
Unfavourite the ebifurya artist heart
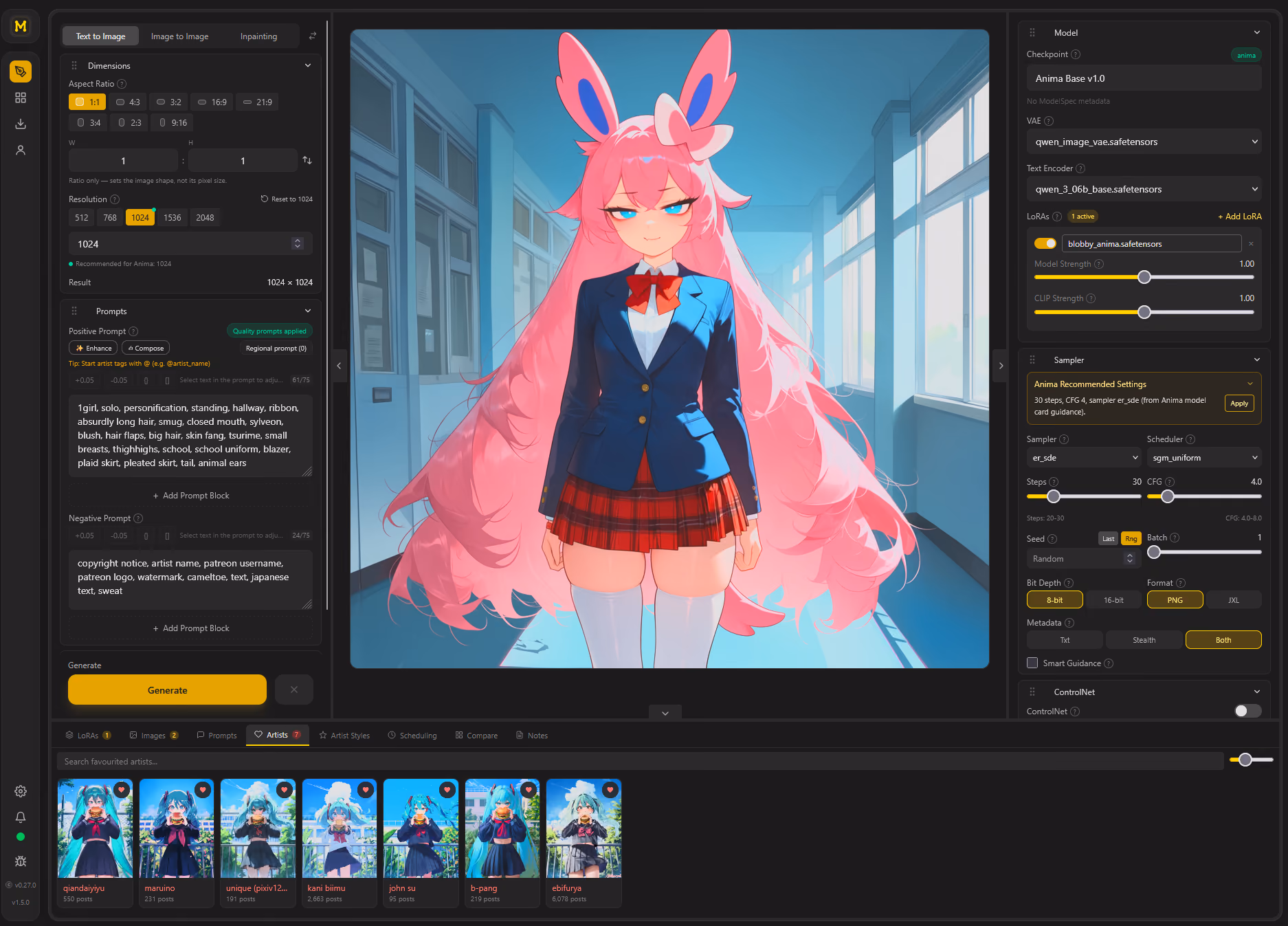click(610, 790)
